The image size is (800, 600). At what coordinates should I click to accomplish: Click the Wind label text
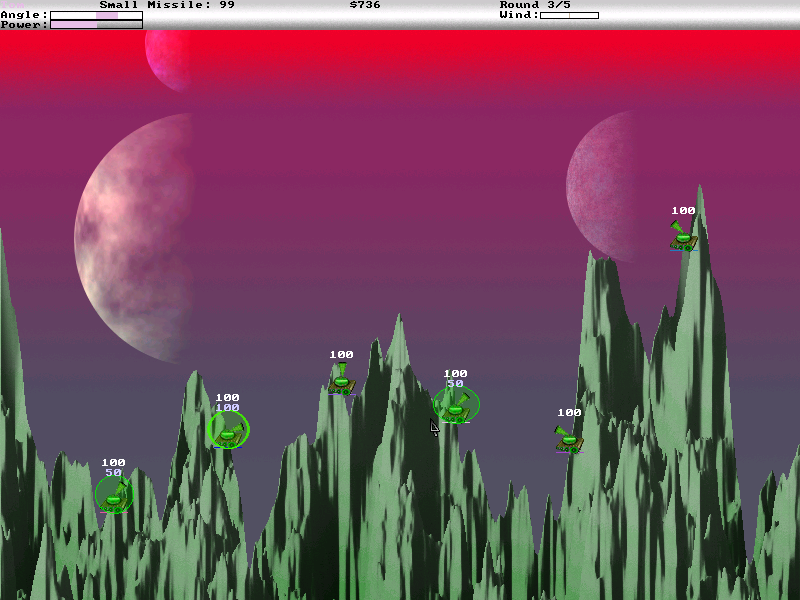[519, 15]
